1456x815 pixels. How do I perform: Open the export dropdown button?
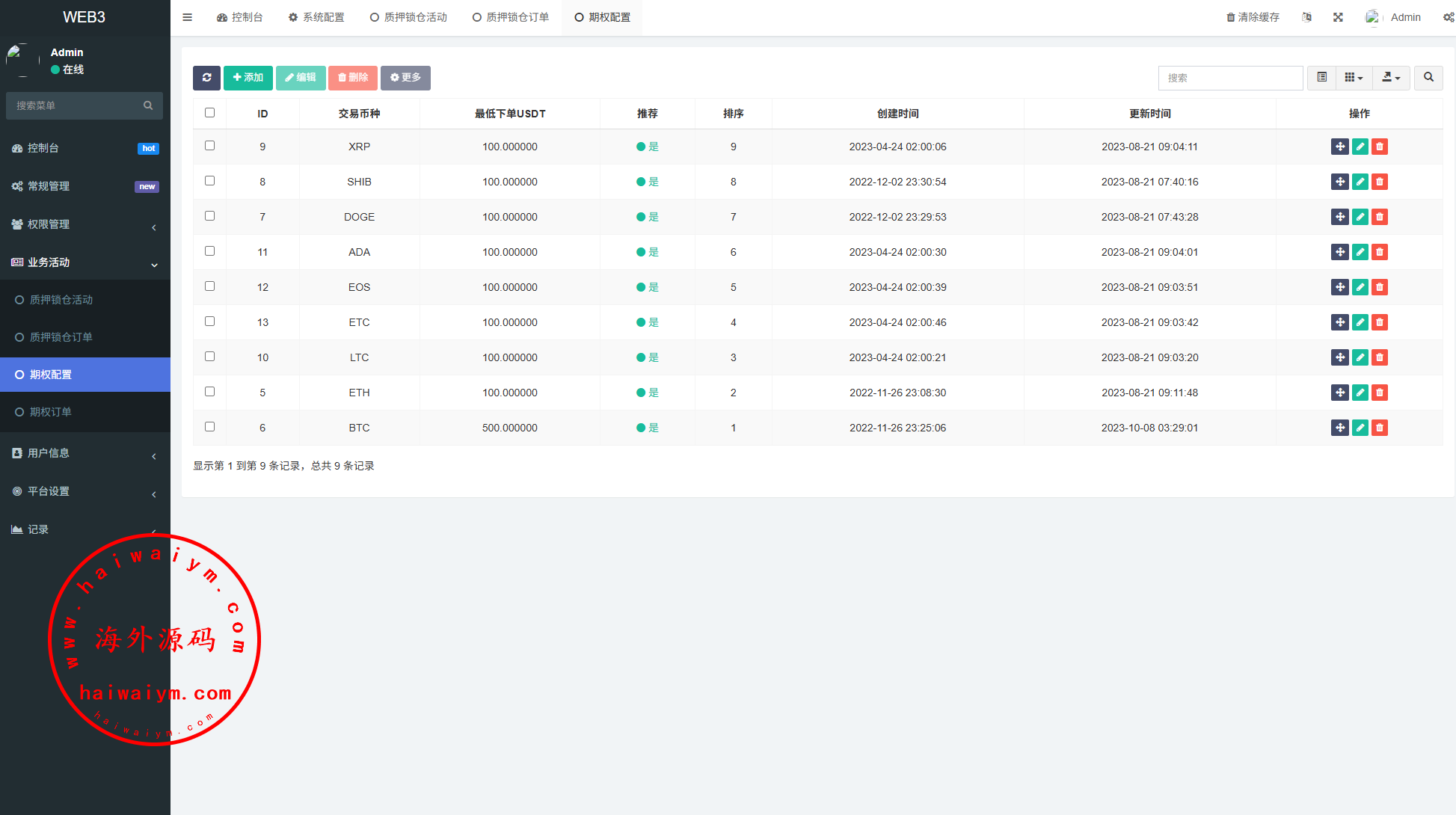click(x=1391, y=78)
